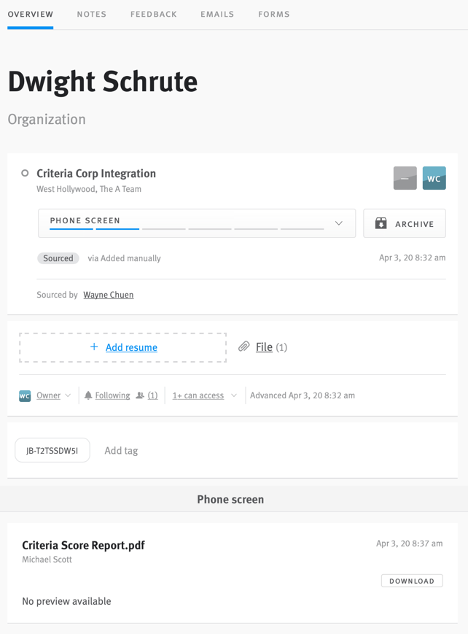Image resolution: width=468 pixels, height=634 pixels.
Task: Open the Owner dropdown chevron
Action: [x=68, y=395]
